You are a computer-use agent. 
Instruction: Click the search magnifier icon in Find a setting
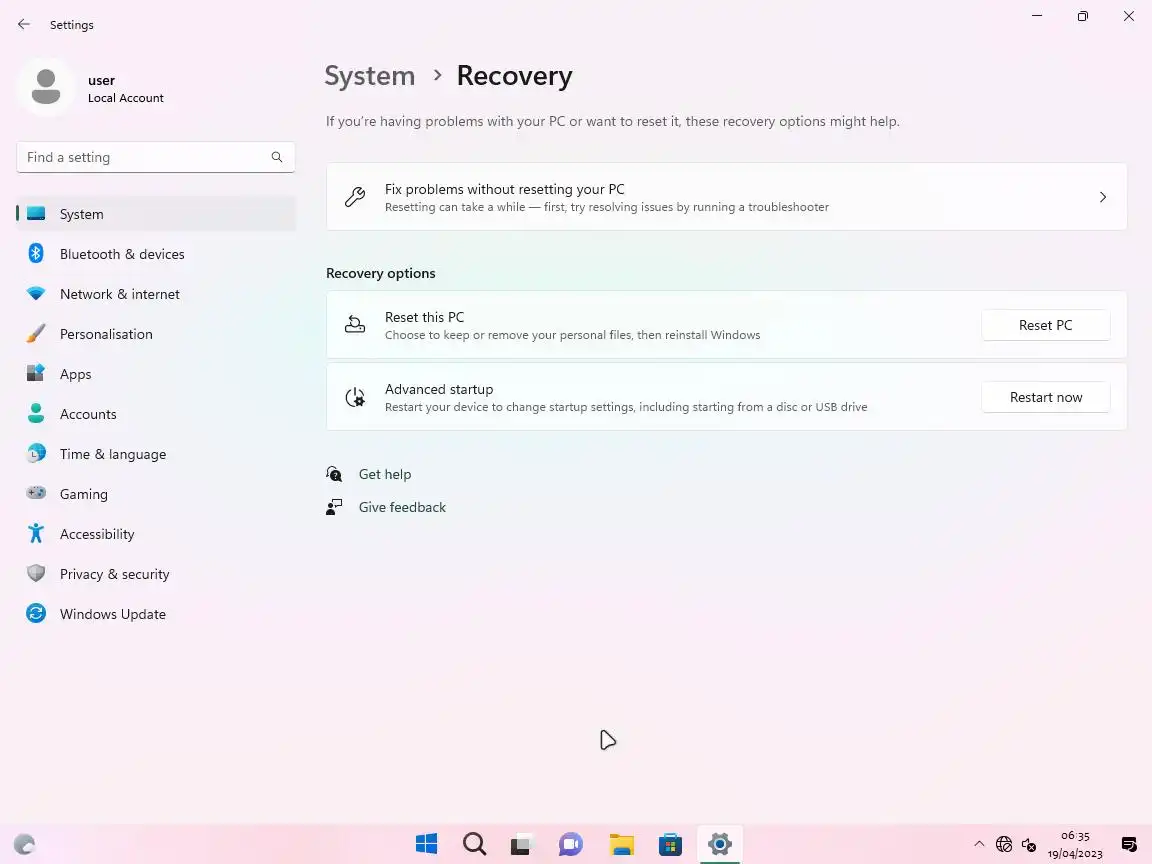(x=277, y=157)
